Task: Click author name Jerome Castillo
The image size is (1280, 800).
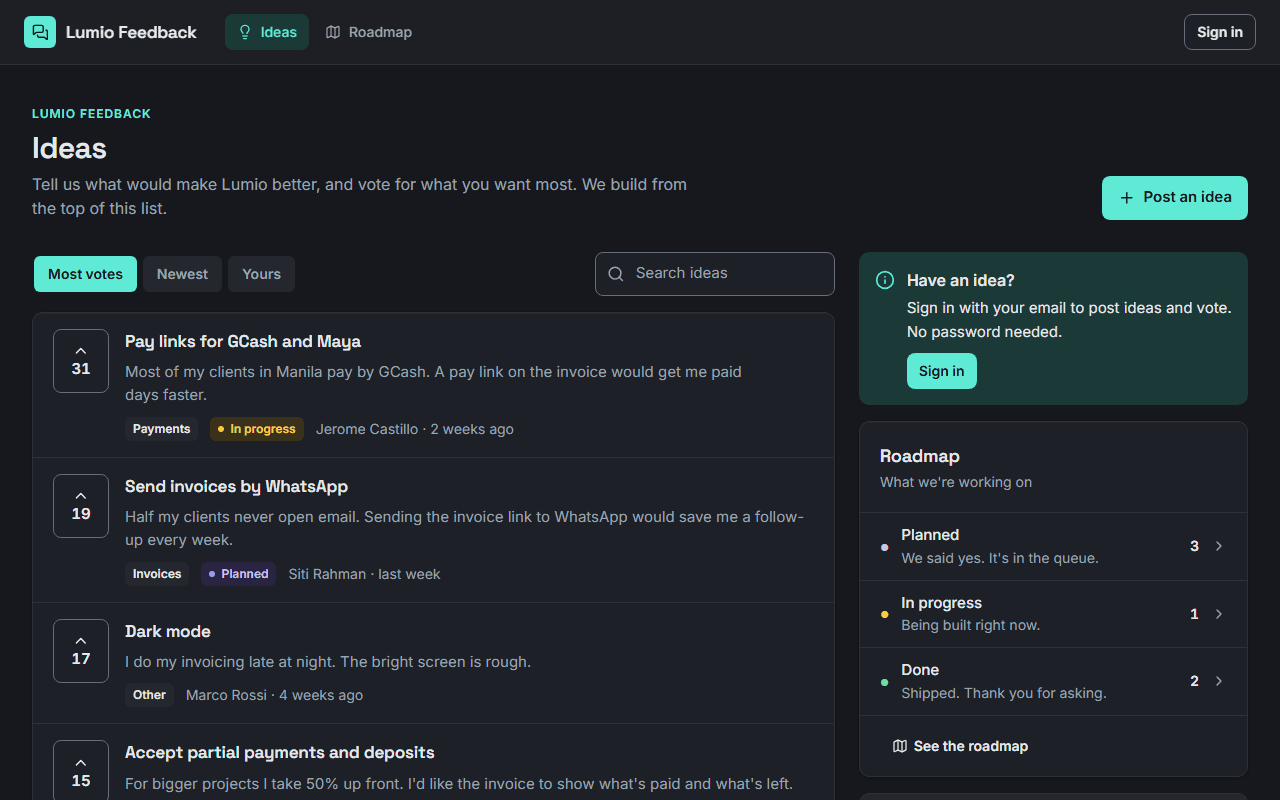Action: (x=367, y=429)
